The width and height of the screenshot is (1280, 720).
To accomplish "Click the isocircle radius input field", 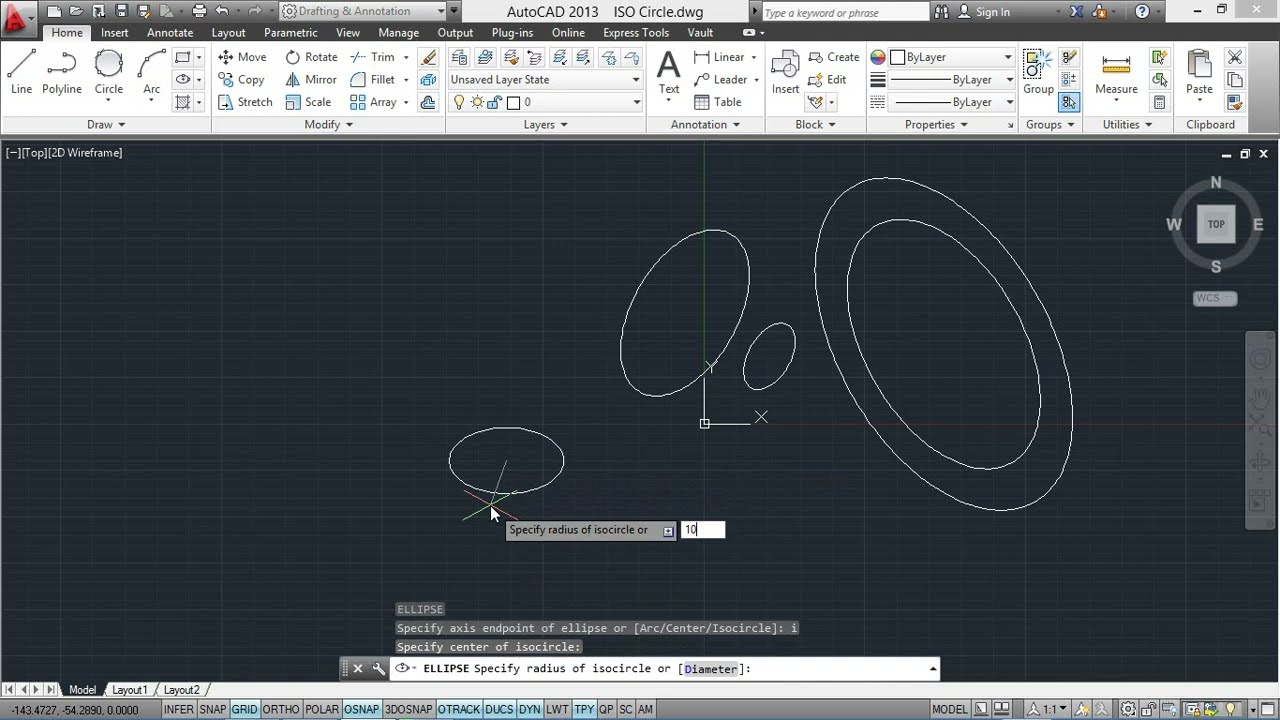I will point(703,530).
